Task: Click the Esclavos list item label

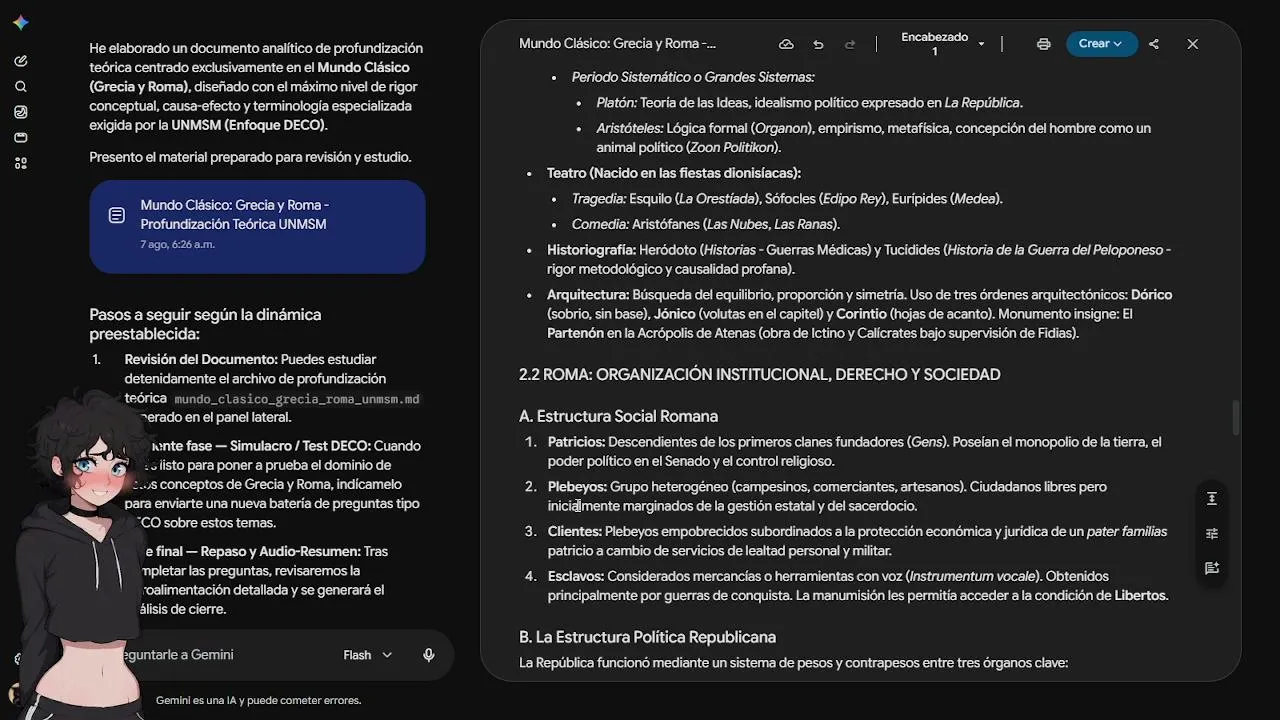Action: click(575, 576)
